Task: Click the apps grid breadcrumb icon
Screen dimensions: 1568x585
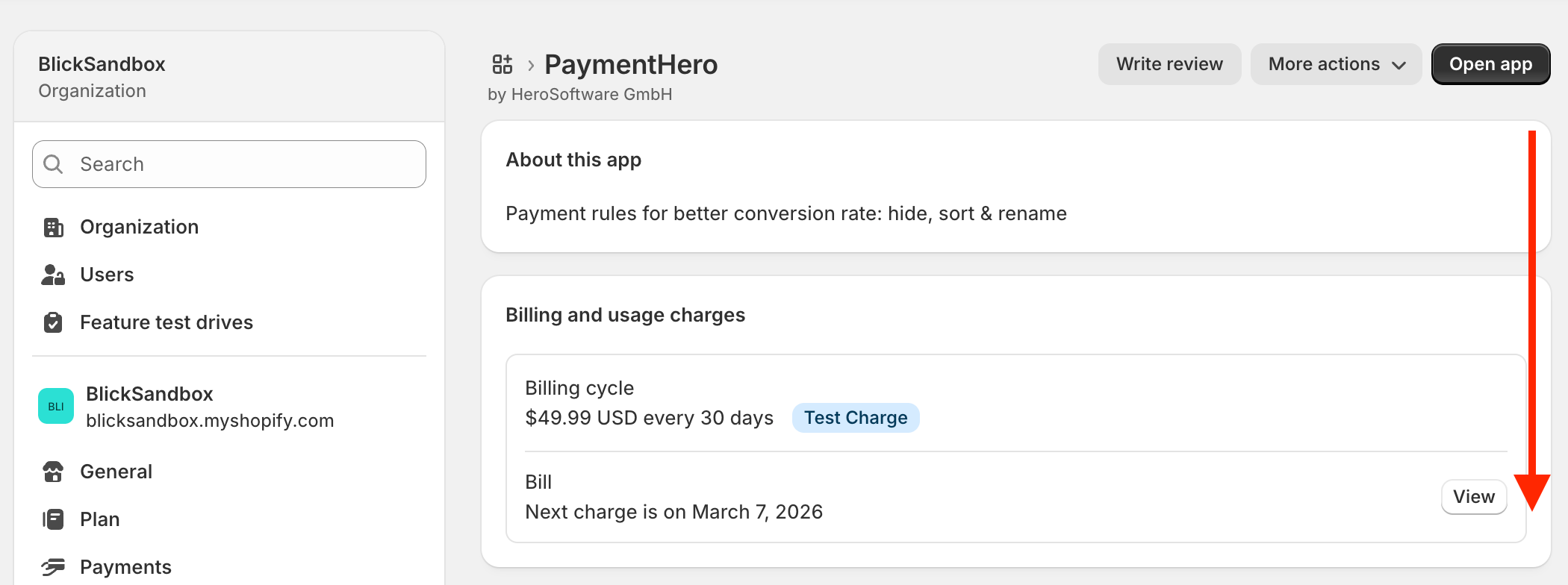Action: (503, 64)
